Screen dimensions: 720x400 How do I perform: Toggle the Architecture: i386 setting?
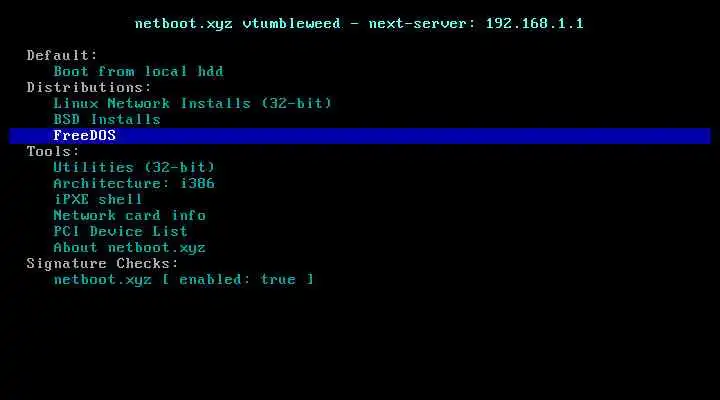(x=134, y=183)
